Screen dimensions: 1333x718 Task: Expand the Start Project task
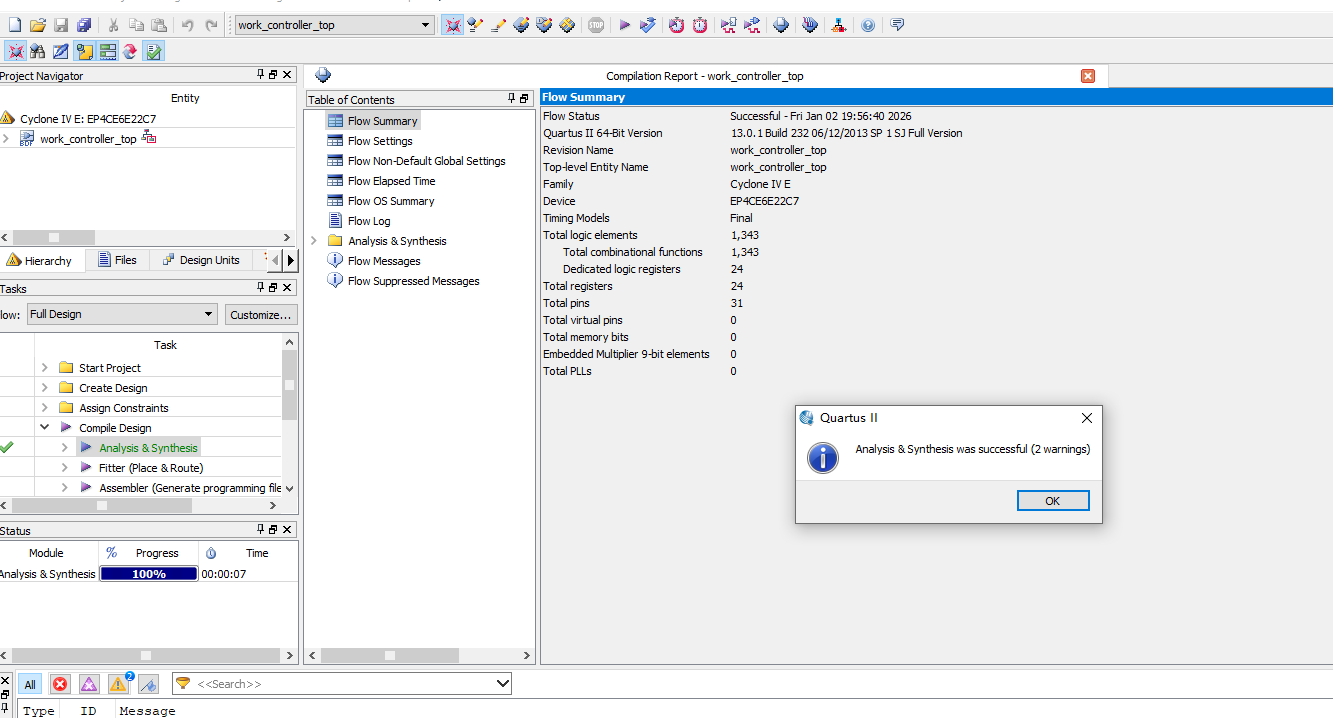click(x=45, y=368)
